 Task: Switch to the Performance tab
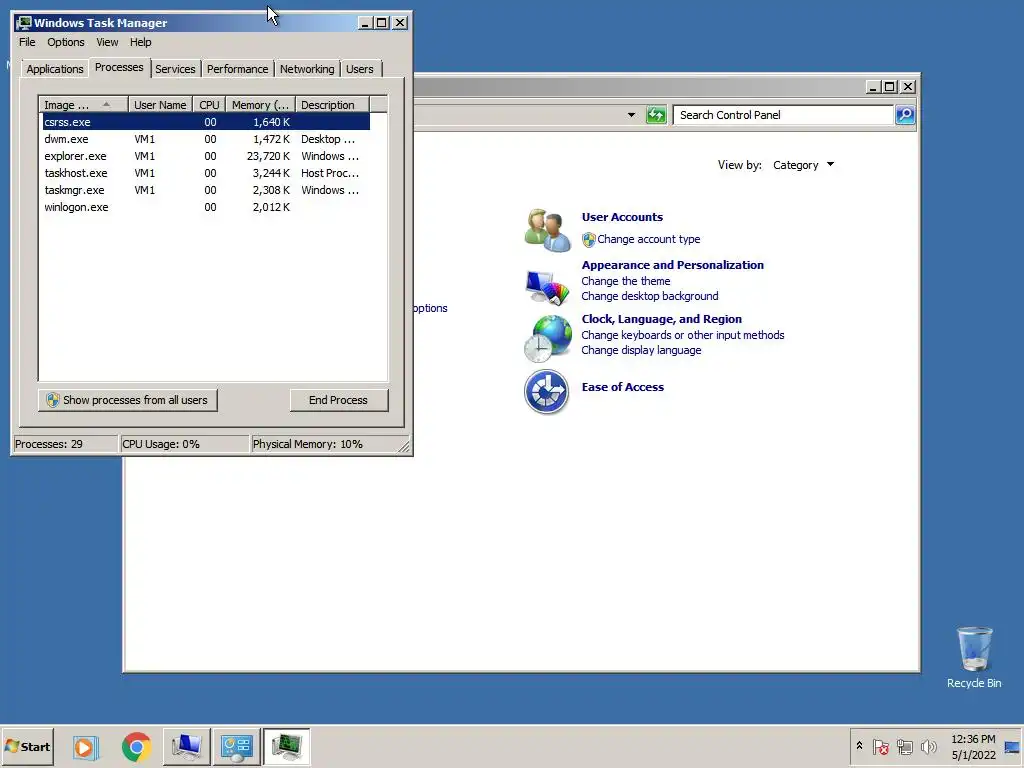point(237,69)
